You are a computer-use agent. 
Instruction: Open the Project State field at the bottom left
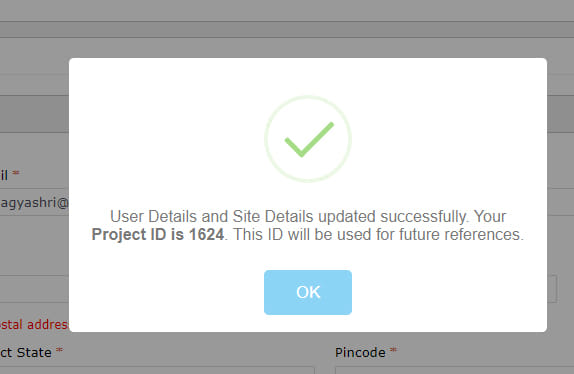157,370
